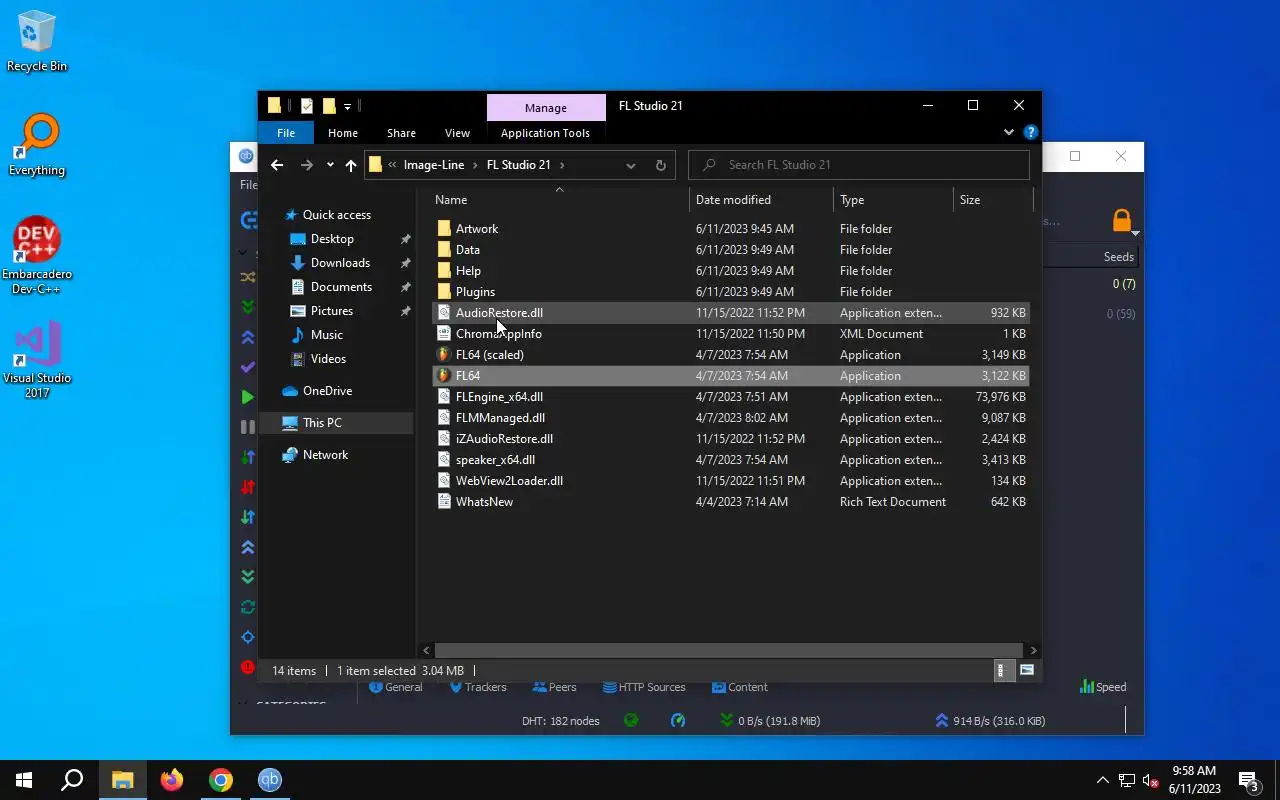Select the AudioRestore.dll file
Screen dimensions: 1280x800
coord(731,313)
